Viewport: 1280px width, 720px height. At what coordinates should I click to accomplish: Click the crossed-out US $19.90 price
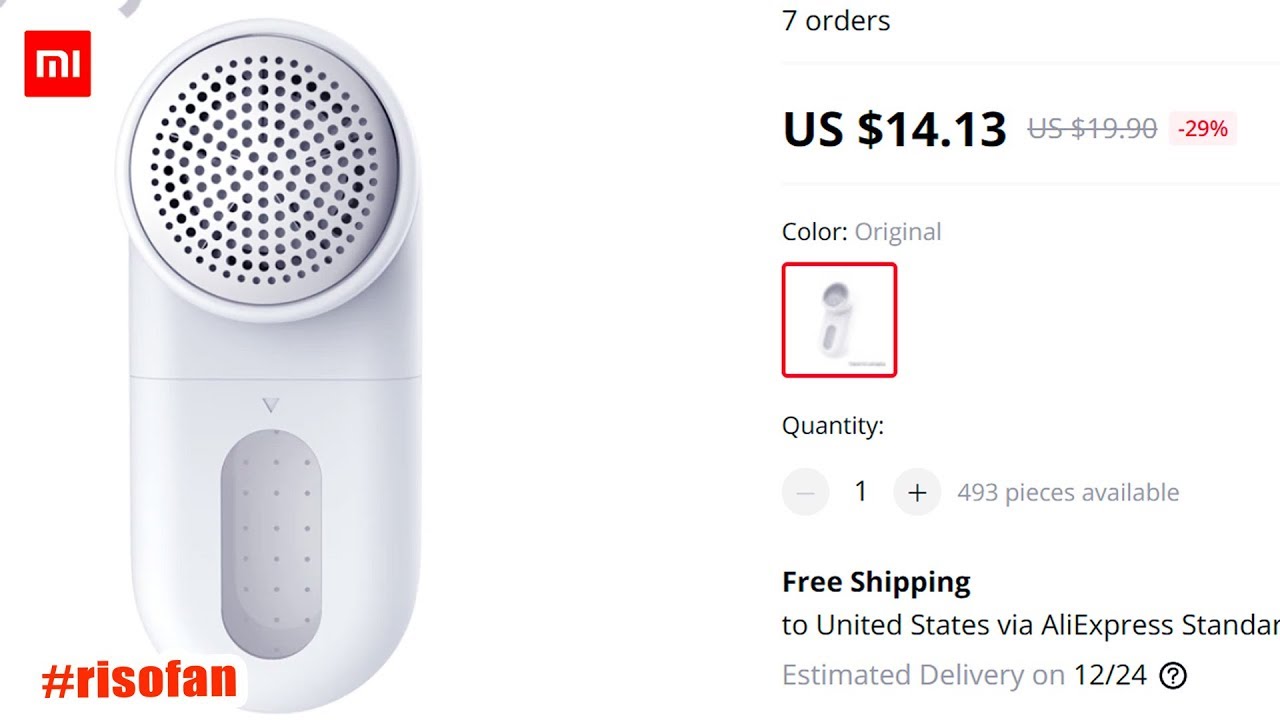(x=1092, y=129)
